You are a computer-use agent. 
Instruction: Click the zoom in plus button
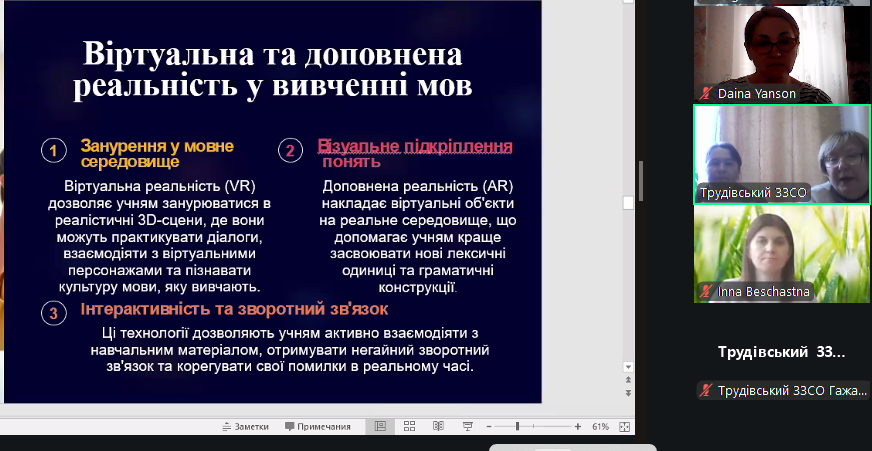click(x=578, y=426)
